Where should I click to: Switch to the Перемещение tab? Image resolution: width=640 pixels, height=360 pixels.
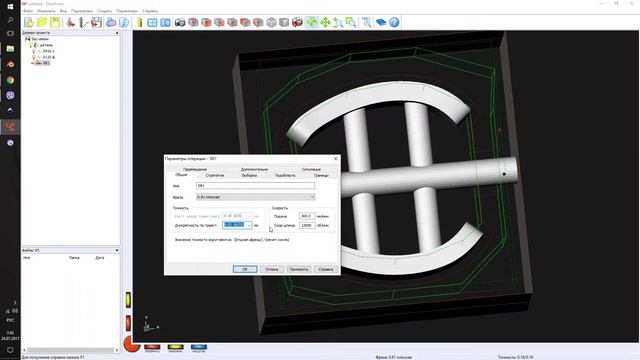click(195, 169)
